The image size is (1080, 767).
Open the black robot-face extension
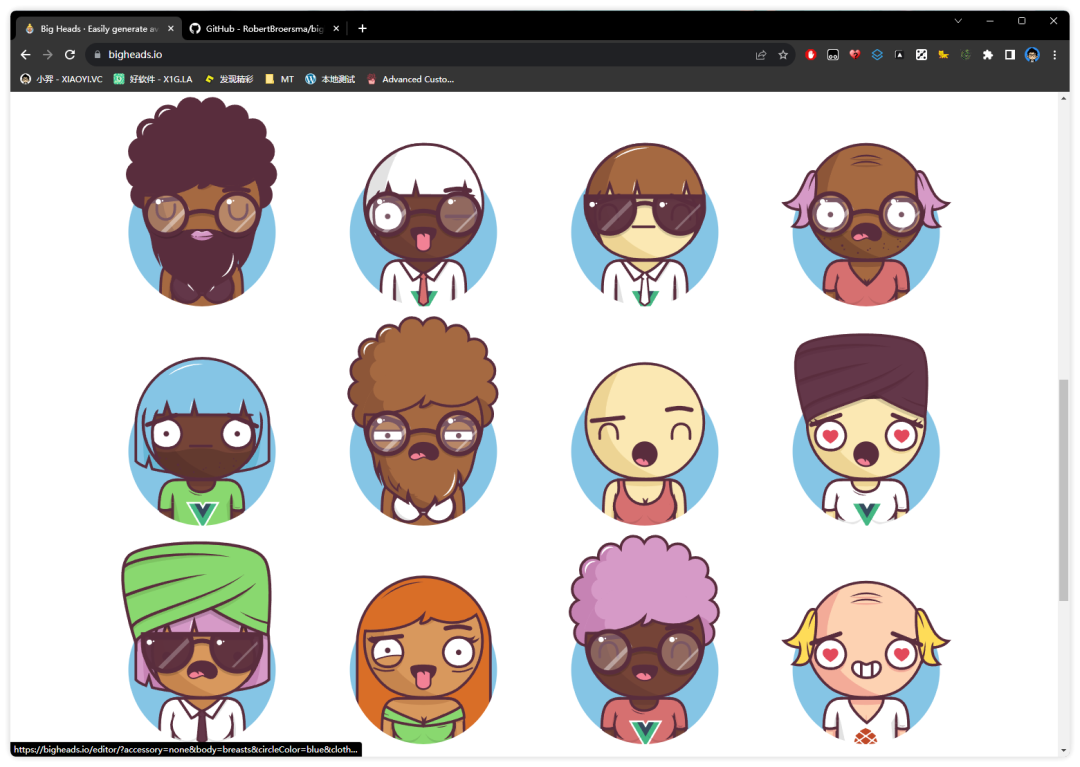[833, 55]
